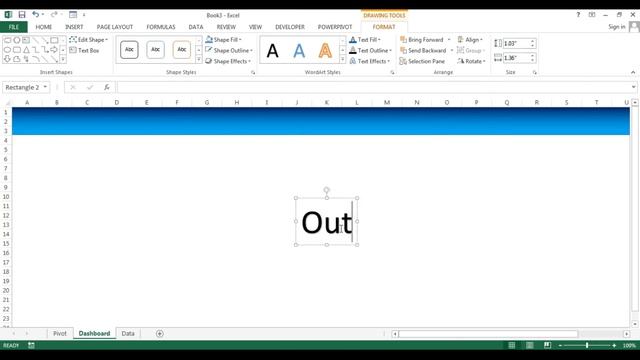Image resolution: width=640 pixels, height=360 pixels.
Task: Switch to the INSERT tab
Action: pos(74,27)
